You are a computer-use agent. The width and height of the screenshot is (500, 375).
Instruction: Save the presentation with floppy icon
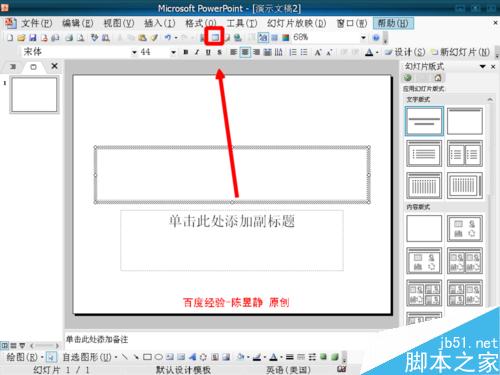pos(33,38)
